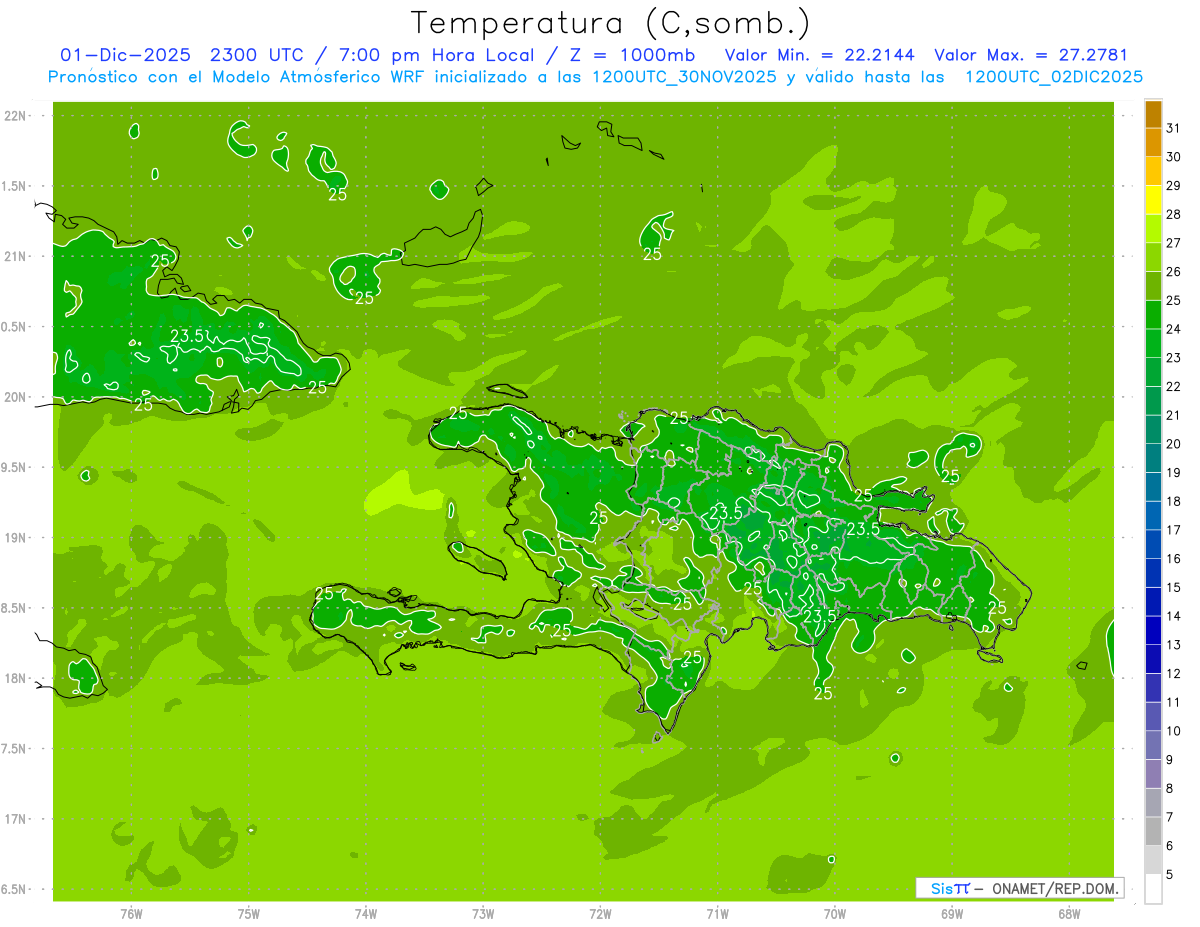
Task: Click the '12' value on the color scale
Action: tap(1173, 673)
